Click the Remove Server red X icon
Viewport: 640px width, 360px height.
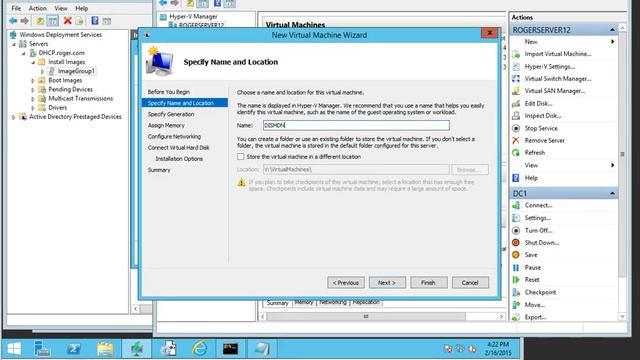click(516, 140)
